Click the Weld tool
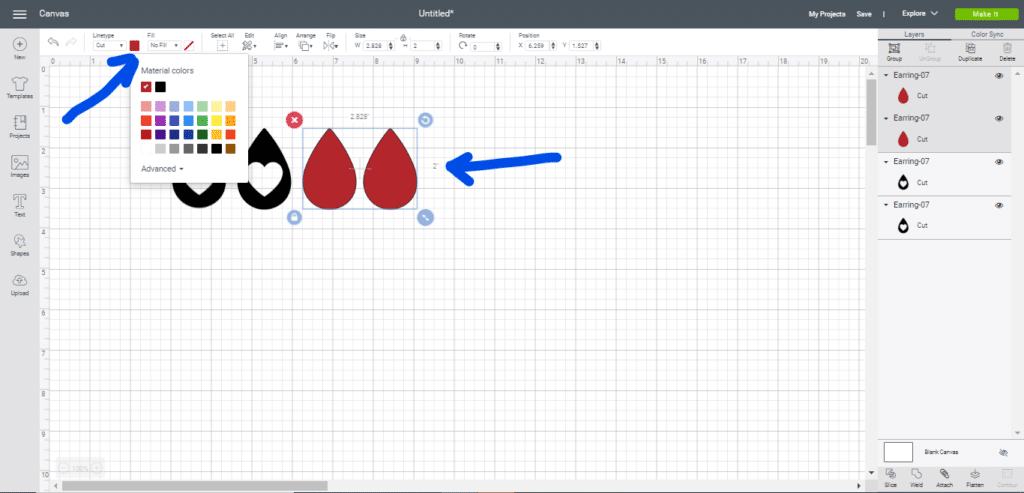The width and height of the screenshot is (1024, 493). (916, 477)
